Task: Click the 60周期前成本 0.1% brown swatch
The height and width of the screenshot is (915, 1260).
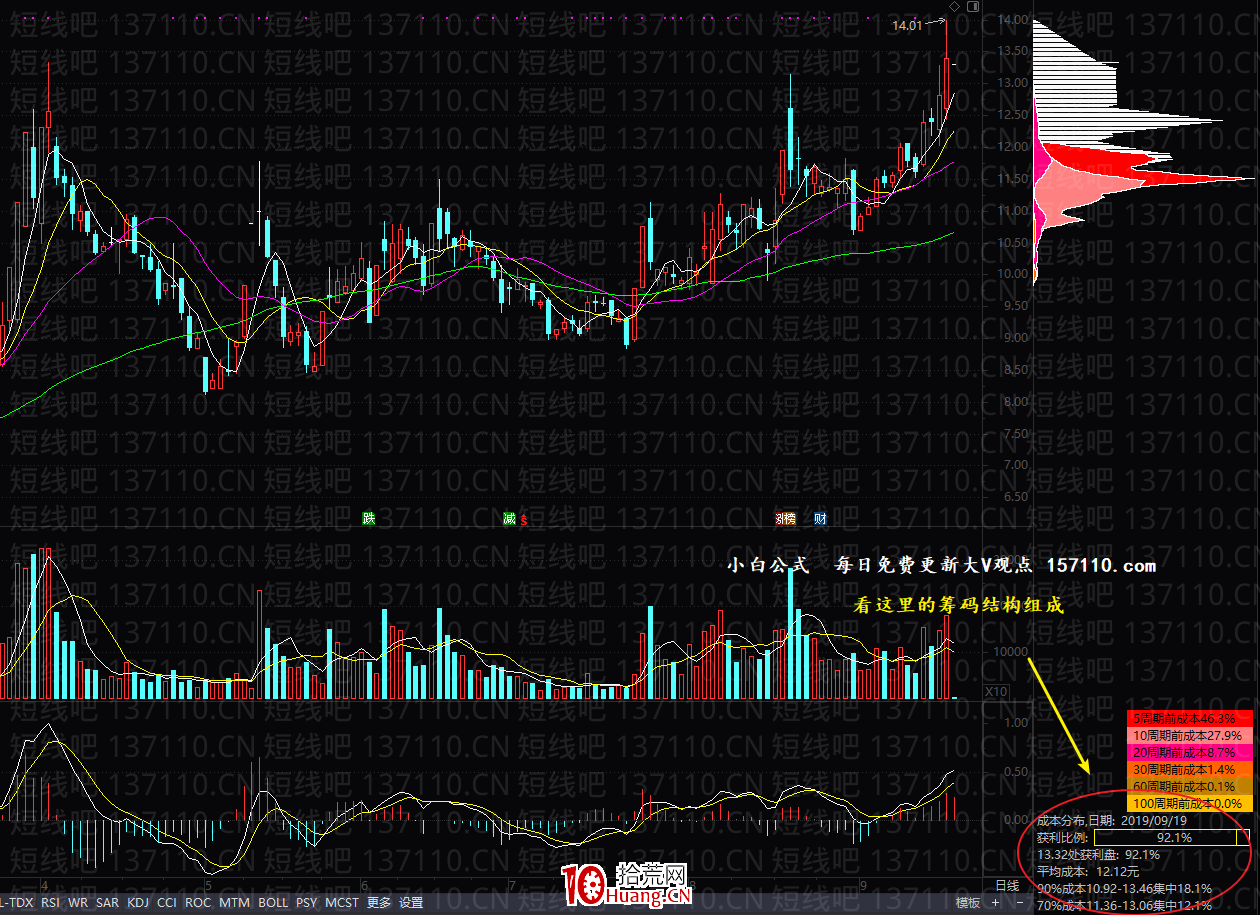Action: (1189, 786)
